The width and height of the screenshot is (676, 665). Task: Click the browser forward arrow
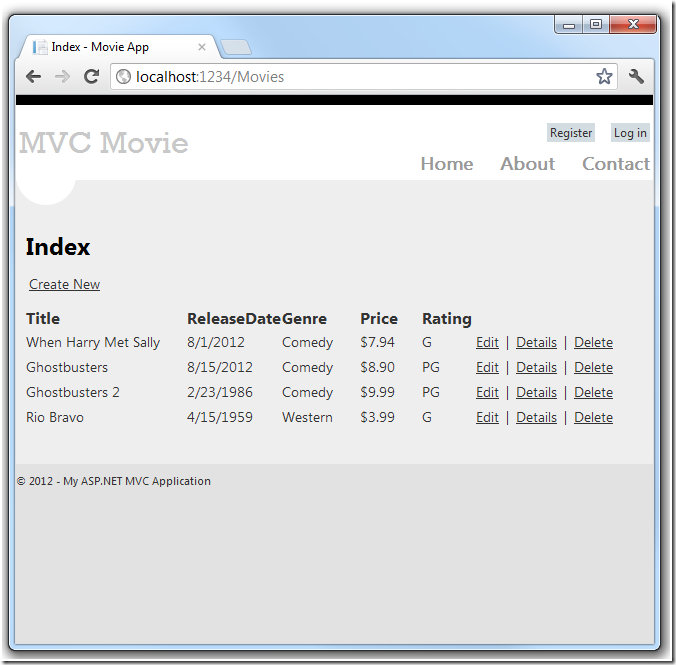(62, 77)
